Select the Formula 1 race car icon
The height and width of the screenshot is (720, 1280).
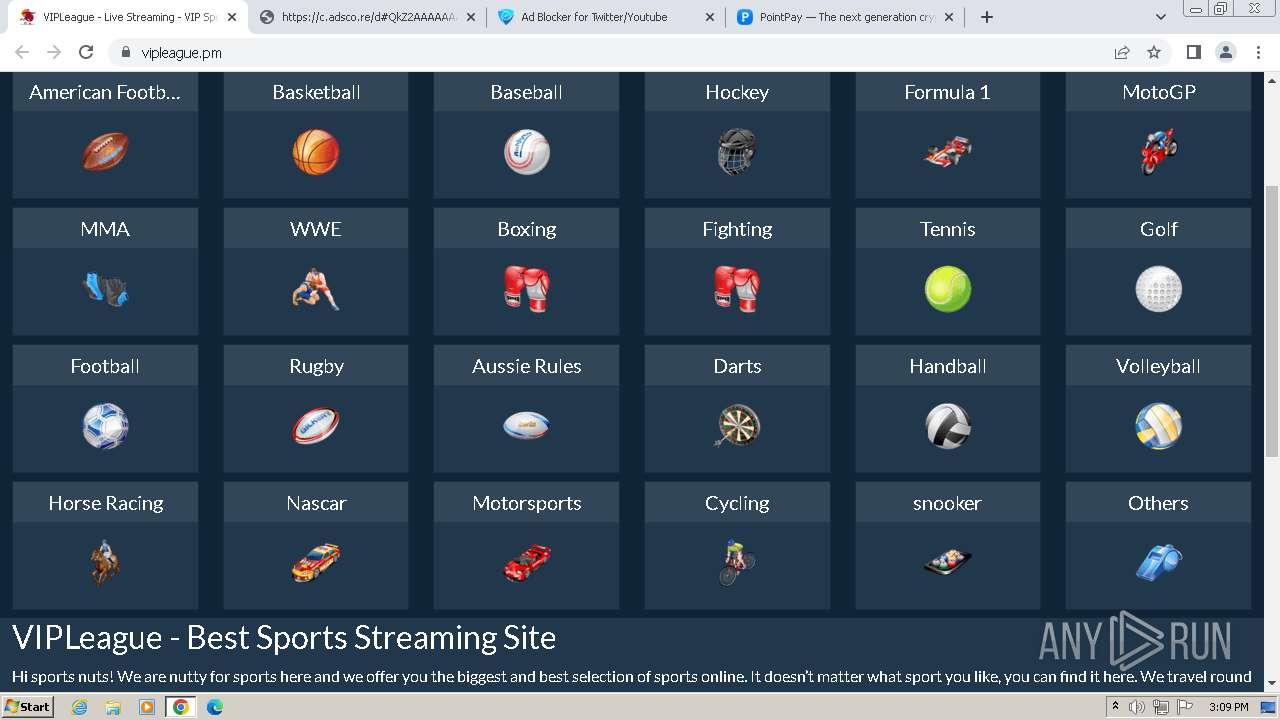[948, 152]
